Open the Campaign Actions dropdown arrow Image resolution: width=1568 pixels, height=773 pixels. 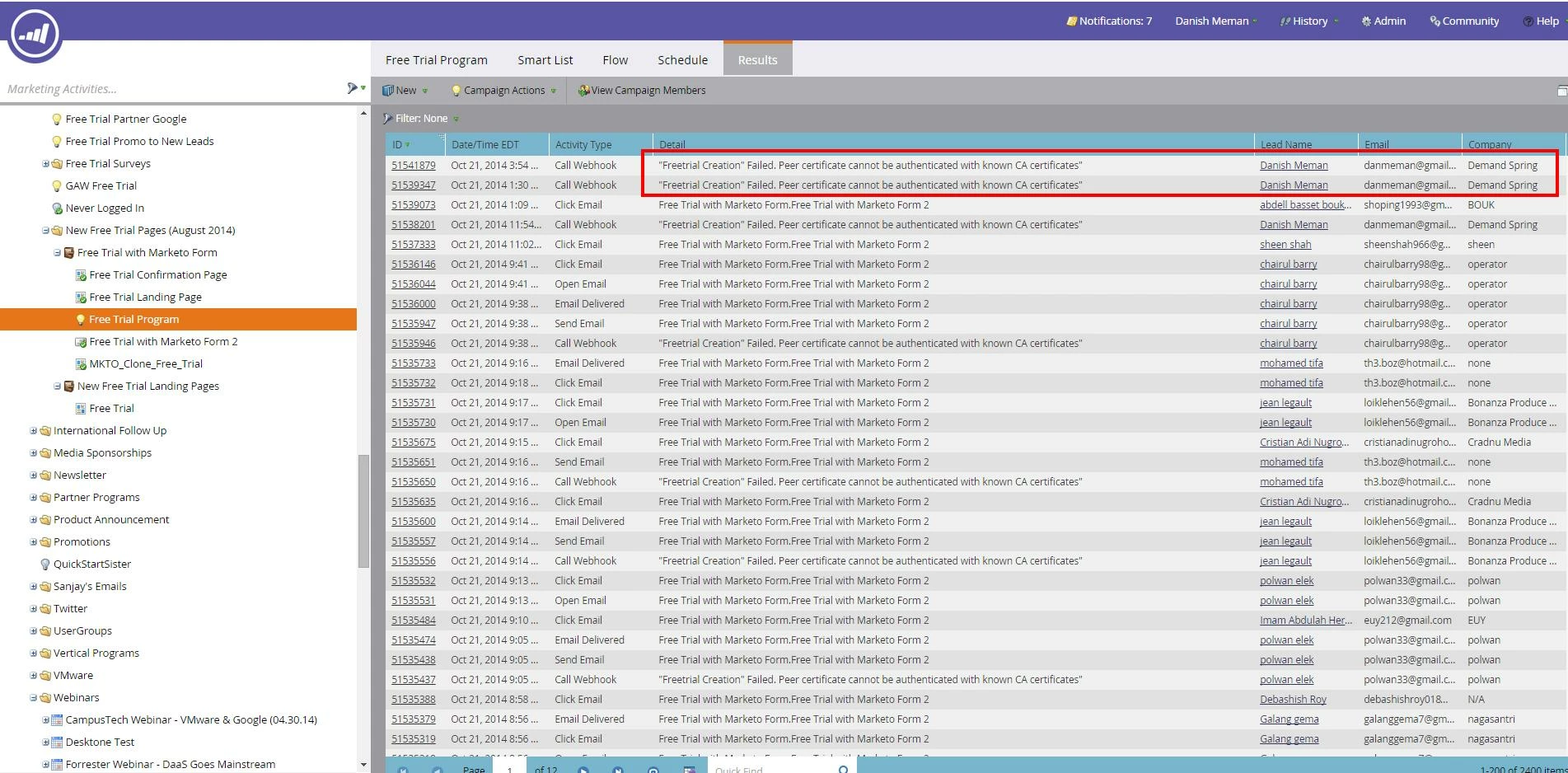tap(553, 91)
